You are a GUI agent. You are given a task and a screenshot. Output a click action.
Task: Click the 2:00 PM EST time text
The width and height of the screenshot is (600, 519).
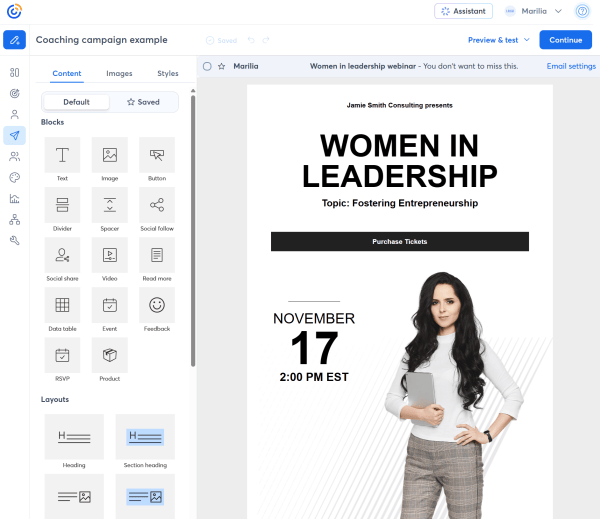[x=314, y=377]
